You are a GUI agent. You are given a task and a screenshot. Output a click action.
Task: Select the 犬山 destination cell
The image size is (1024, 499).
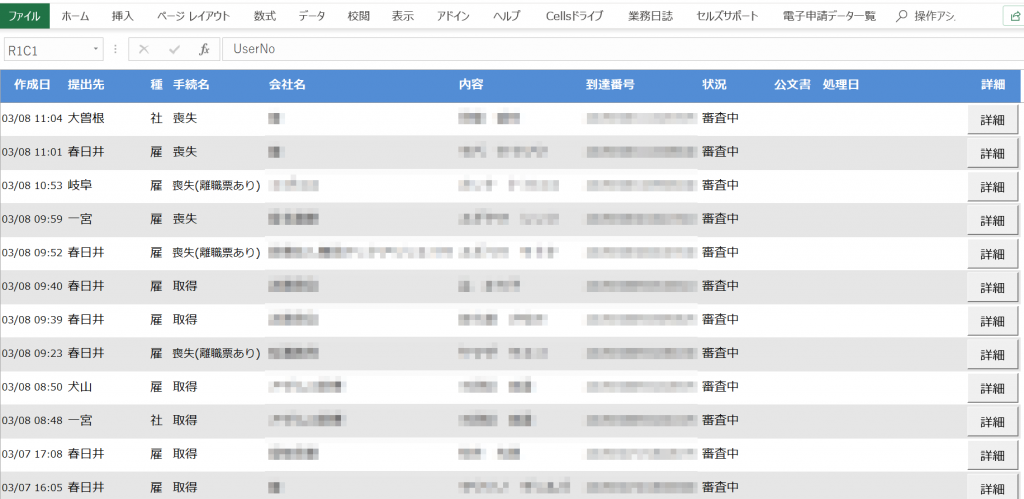80,387
